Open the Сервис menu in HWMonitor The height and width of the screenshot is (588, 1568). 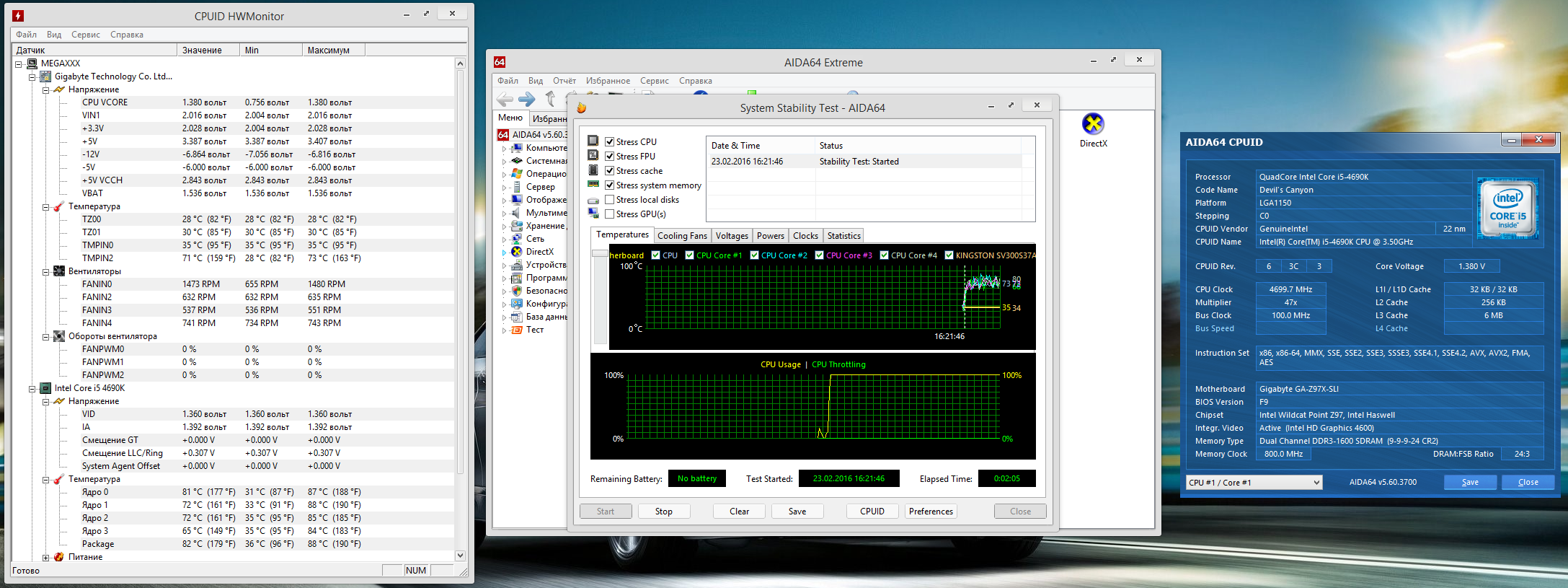coord(86,35)
